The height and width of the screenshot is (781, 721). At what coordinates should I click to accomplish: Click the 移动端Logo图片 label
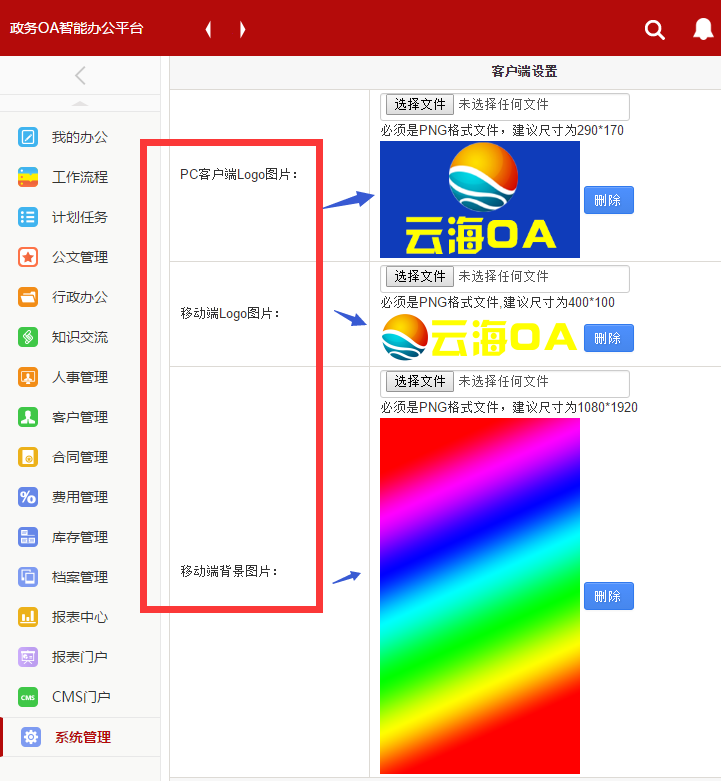tap(230, 313)
